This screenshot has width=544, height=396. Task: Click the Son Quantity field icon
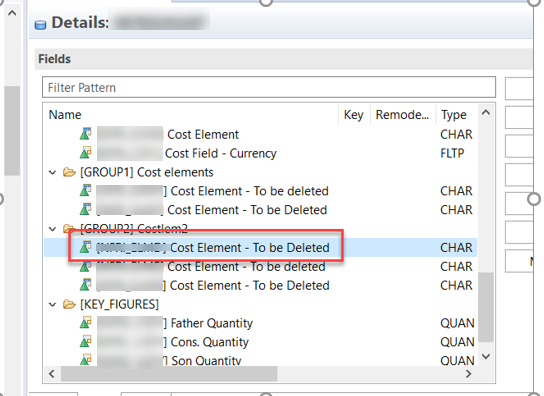coord(85,360)
